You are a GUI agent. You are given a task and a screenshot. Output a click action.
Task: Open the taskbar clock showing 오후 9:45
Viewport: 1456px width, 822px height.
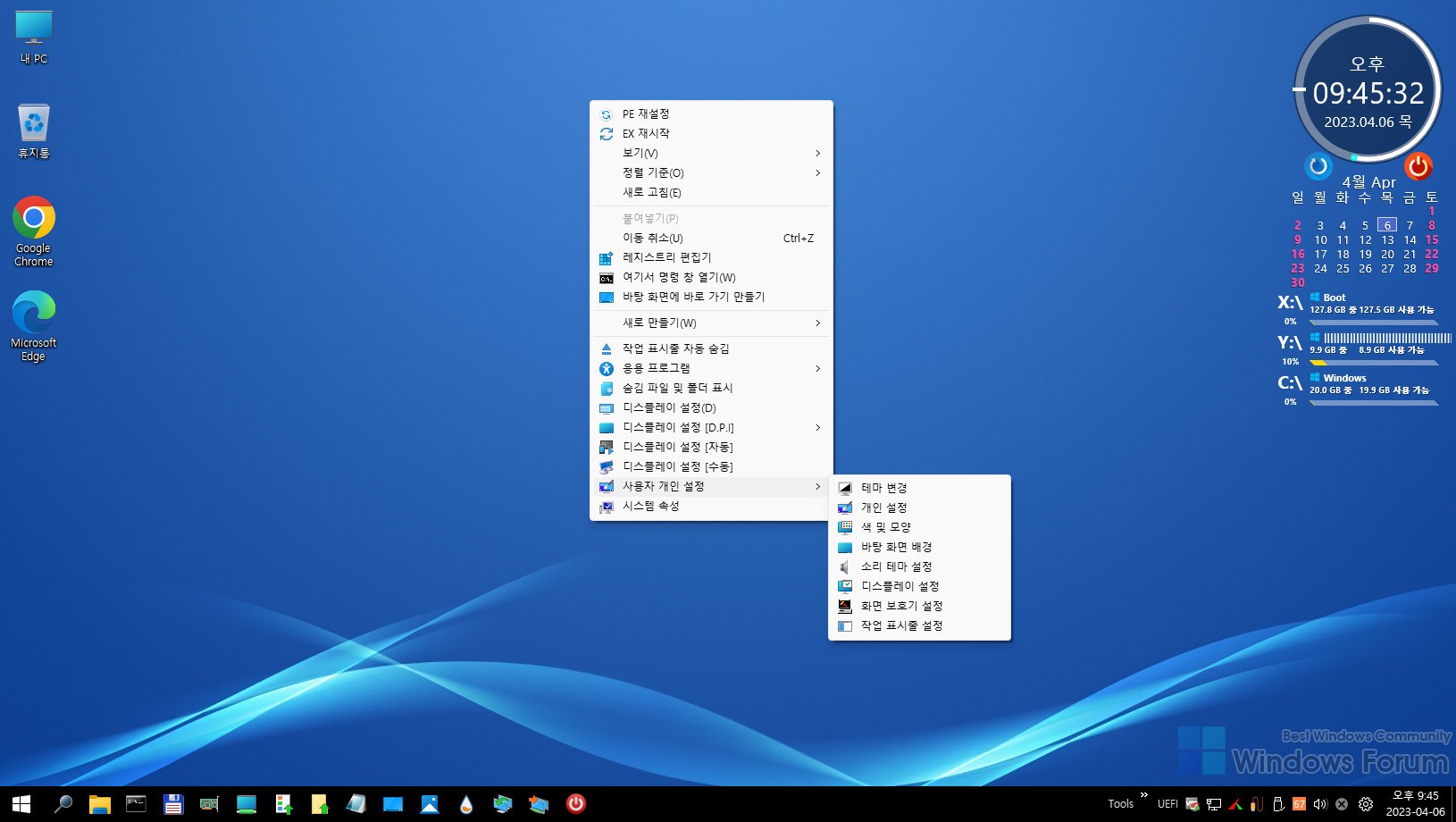click(1415, 804)
